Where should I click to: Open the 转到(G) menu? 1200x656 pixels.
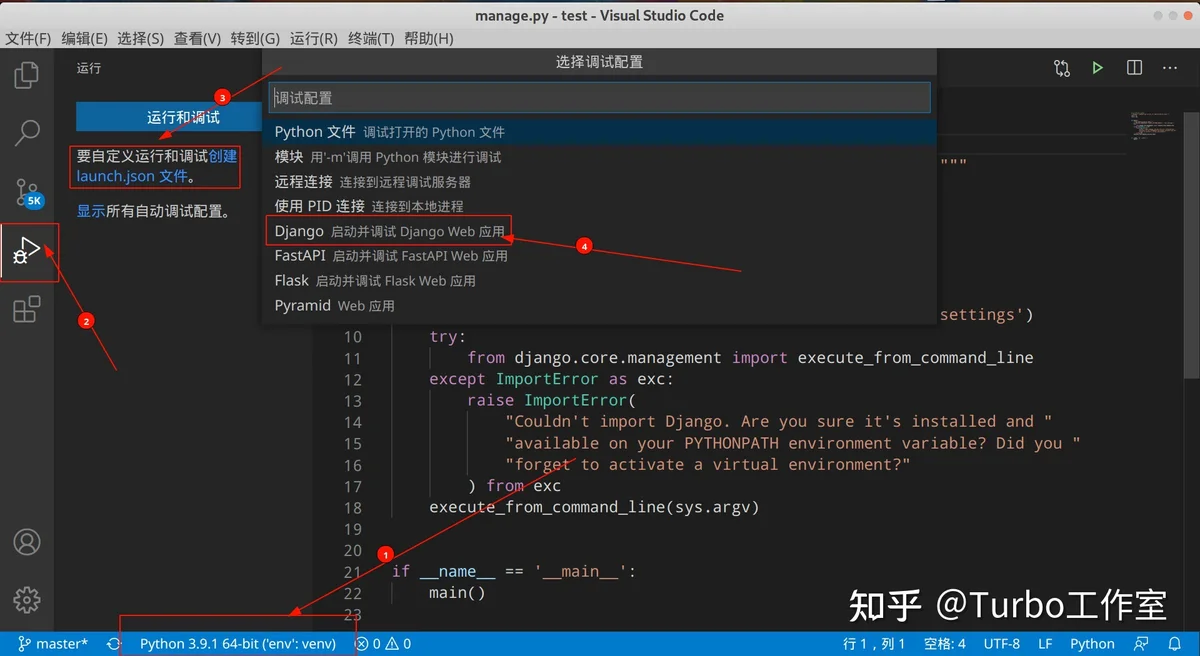click(x=255, y=38)
